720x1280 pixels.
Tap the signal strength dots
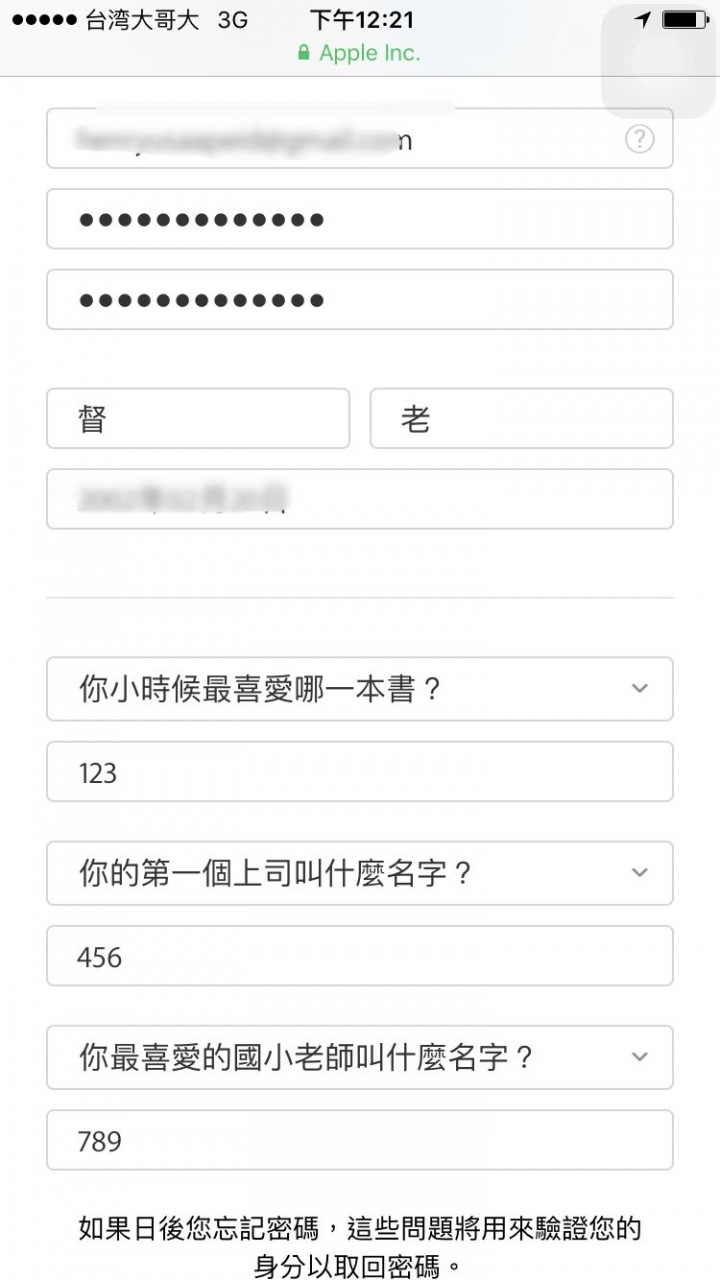[x=44, y=20]
